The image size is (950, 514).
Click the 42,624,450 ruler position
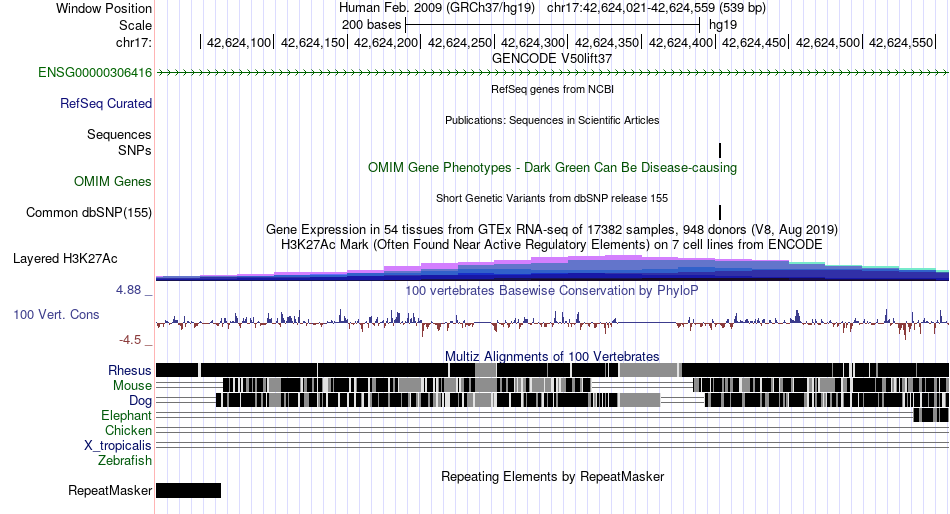point(754,42)
